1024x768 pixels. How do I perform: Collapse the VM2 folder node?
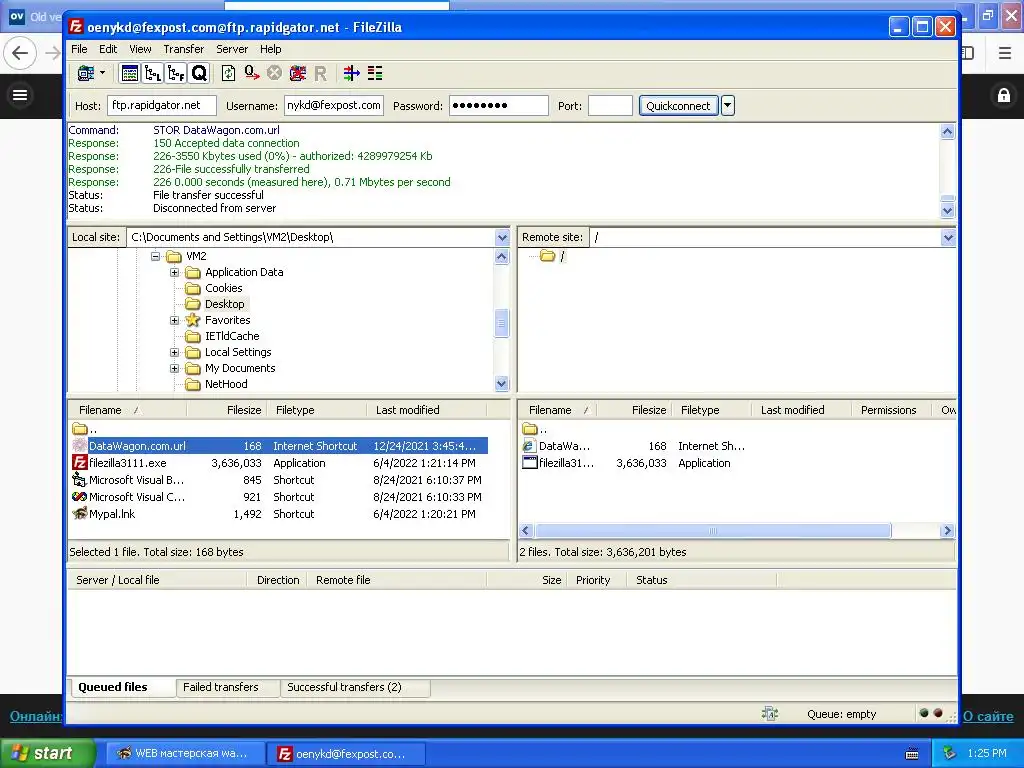155,256
